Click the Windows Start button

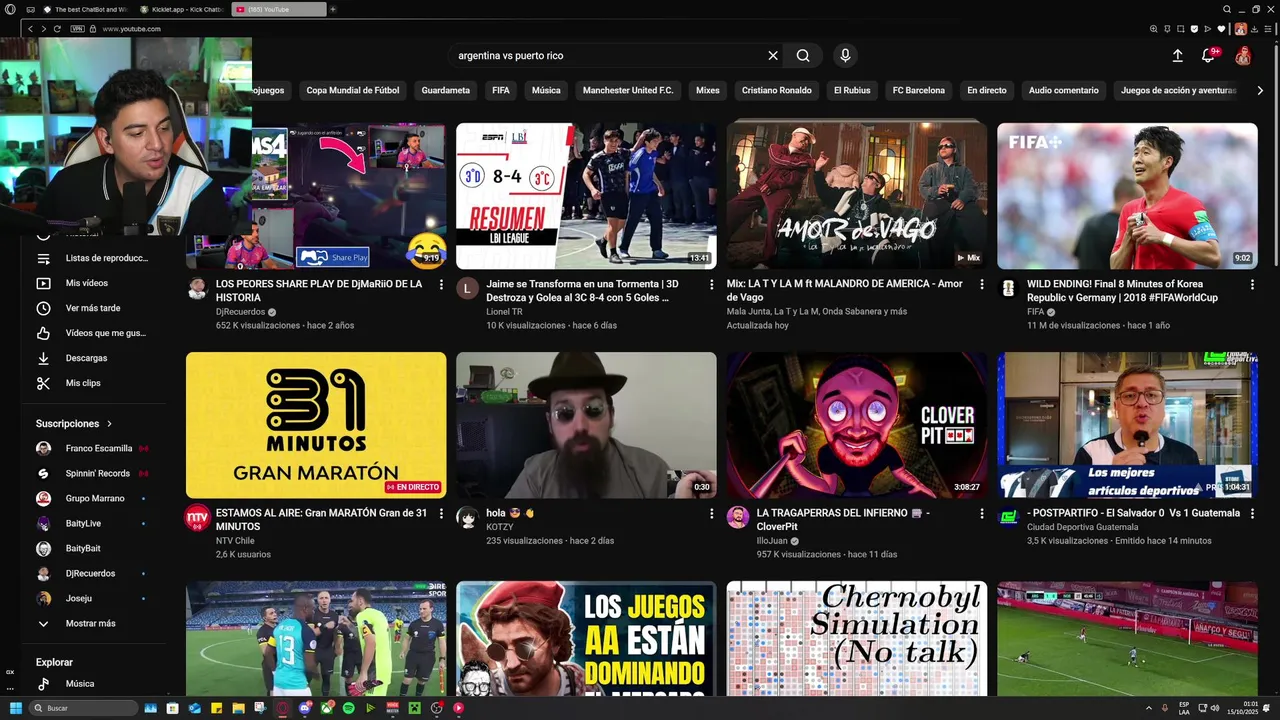15,708
